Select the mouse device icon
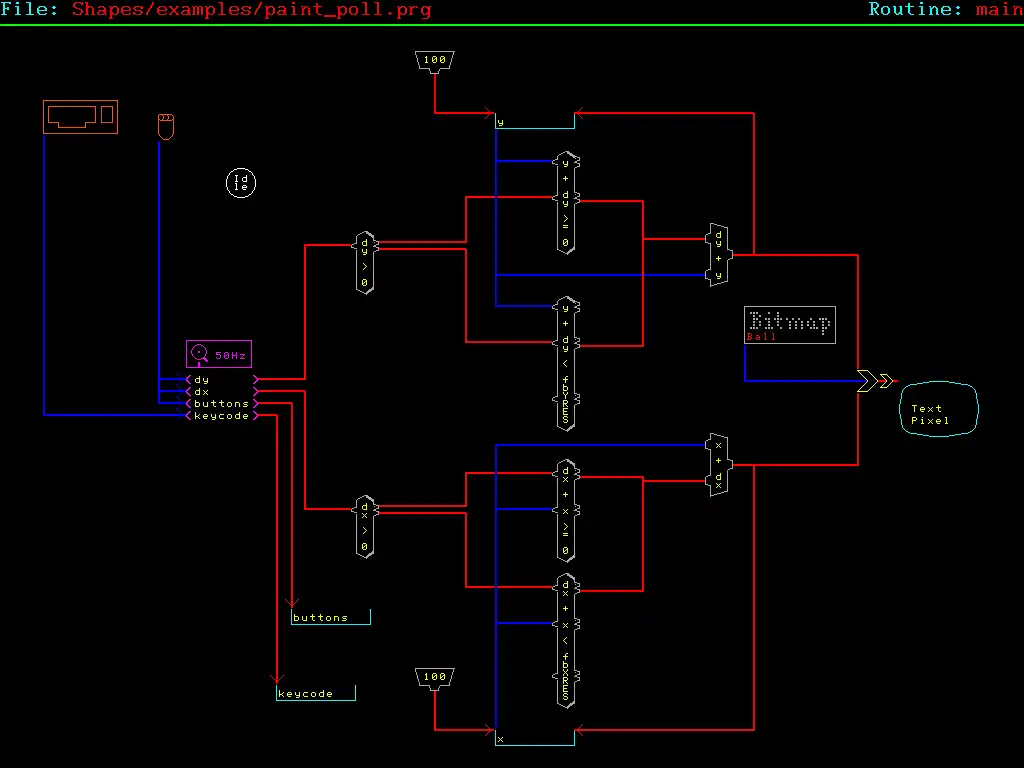 (166, 126)
